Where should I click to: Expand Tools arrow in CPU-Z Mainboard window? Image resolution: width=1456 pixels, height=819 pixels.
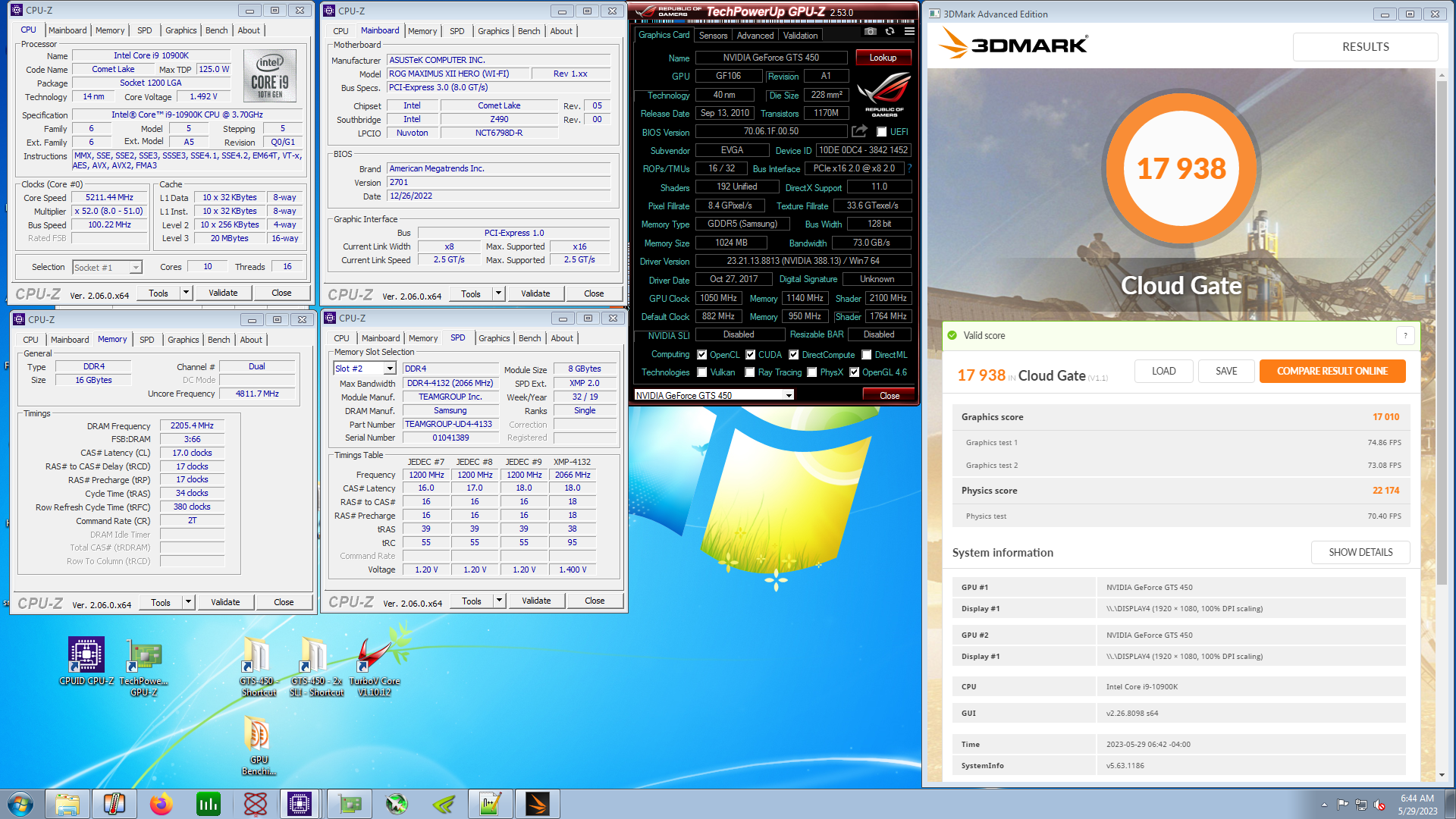click(x=498, y=293)
